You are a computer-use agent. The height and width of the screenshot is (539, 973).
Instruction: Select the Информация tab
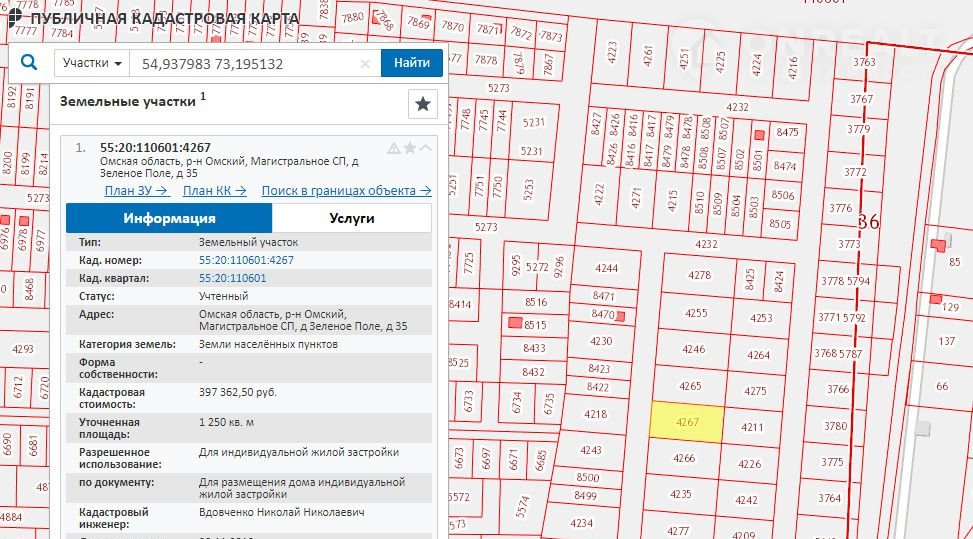coord(169,218)
